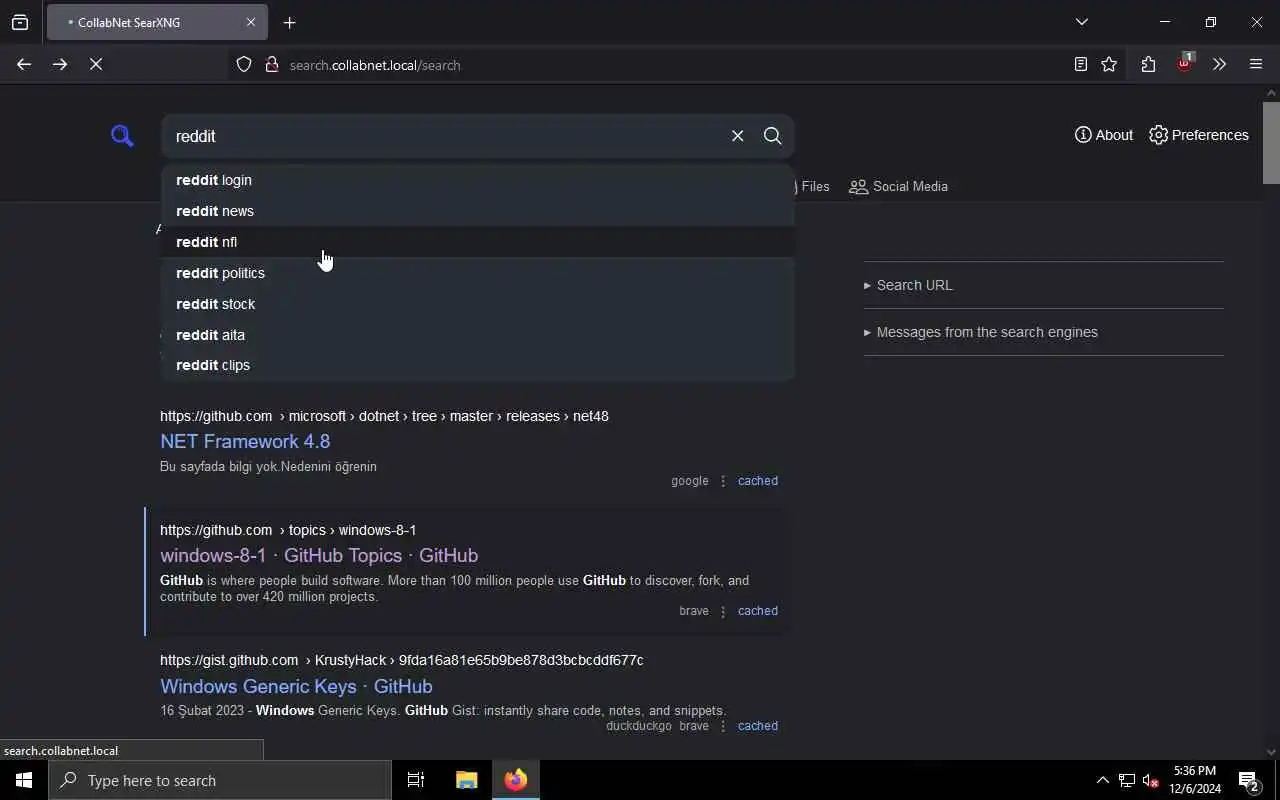Open cached link for windows-8-1 result
Viewport: 1280px width, 800px height.
(757, 611)
